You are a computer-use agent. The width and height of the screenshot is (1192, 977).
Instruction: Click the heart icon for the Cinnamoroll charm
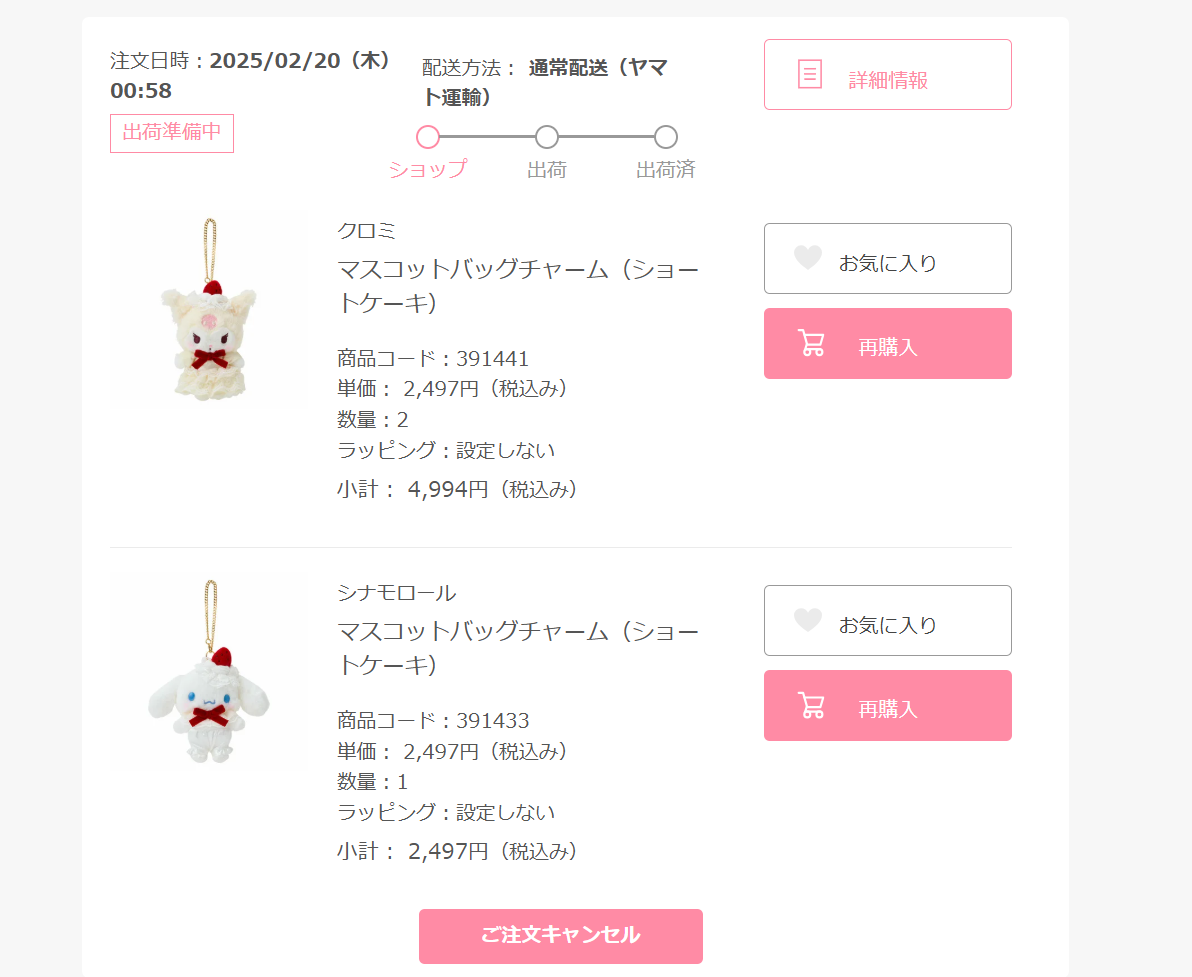[807, 620]
